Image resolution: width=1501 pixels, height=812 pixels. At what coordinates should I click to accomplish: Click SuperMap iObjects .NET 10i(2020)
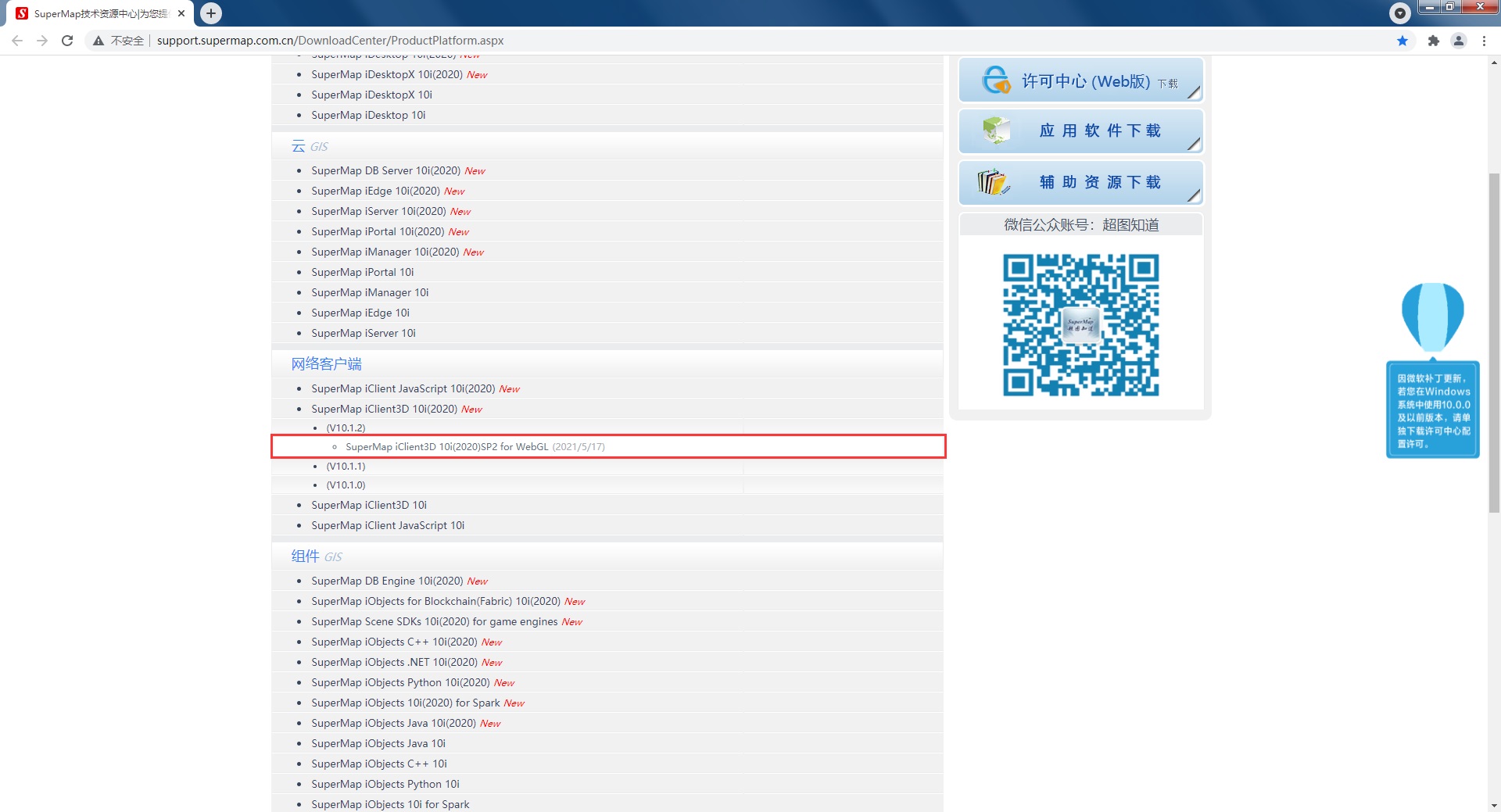point(394,662)
